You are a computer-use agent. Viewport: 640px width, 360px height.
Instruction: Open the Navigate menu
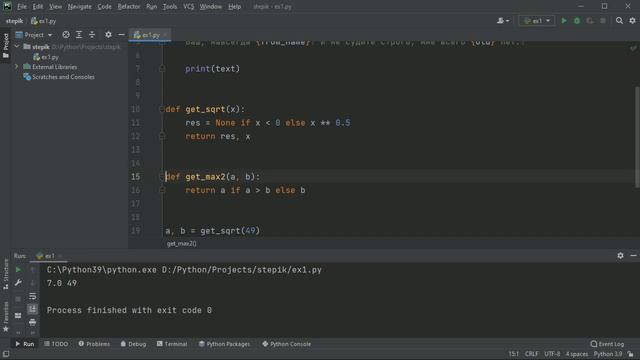(80, 7)
